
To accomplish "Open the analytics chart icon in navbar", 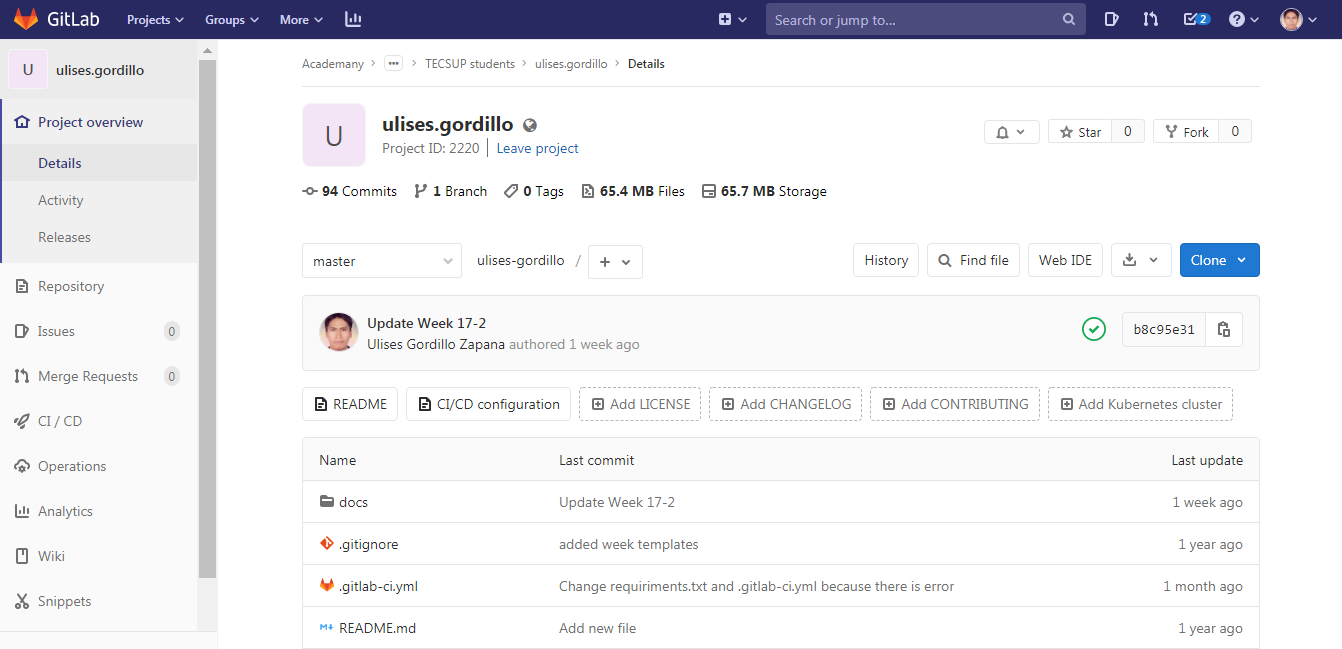I will coord(353,19).
